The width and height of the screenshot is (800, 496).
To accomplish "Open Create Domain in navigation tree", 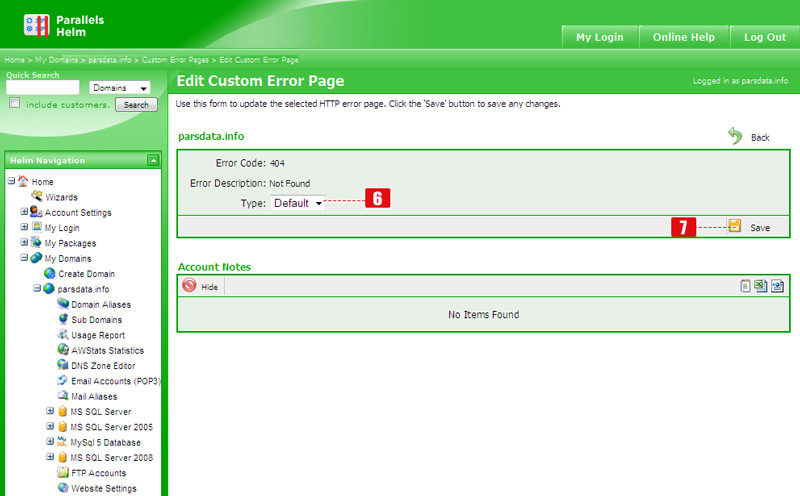I will pos(86,274).
